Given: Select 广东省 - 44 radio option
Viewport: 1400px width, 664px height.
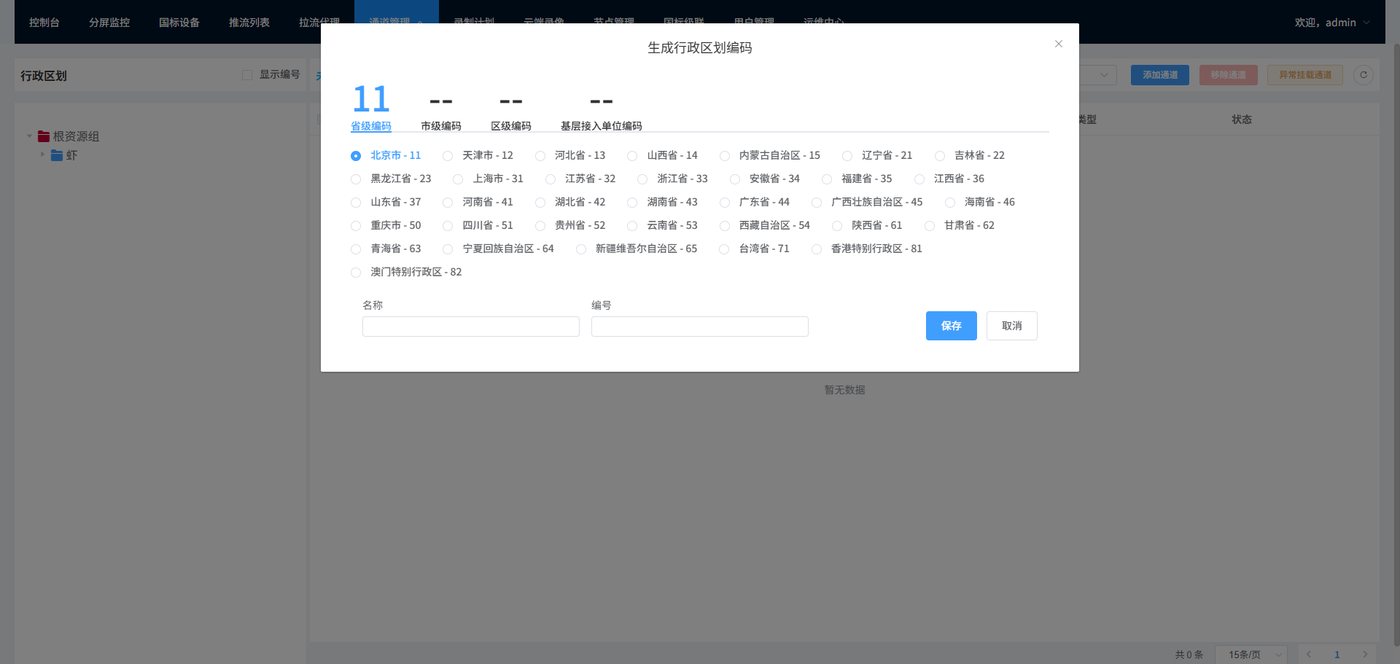Looking at the screenshot, I should 724,202.
